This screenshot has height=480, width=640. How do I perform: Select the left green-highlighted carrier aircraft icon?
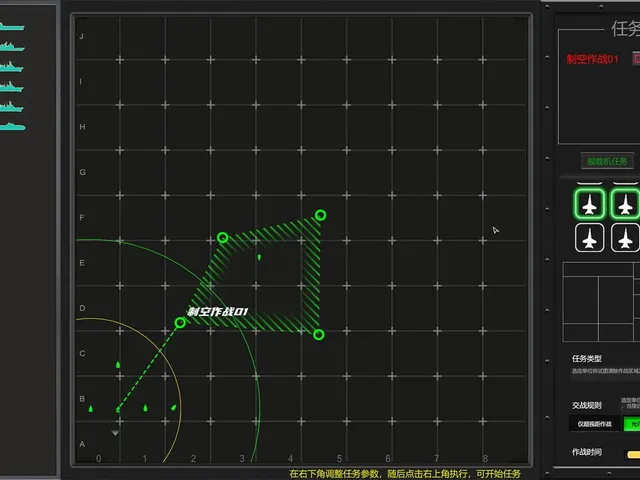pyautogui.click(x=589, y=204)
